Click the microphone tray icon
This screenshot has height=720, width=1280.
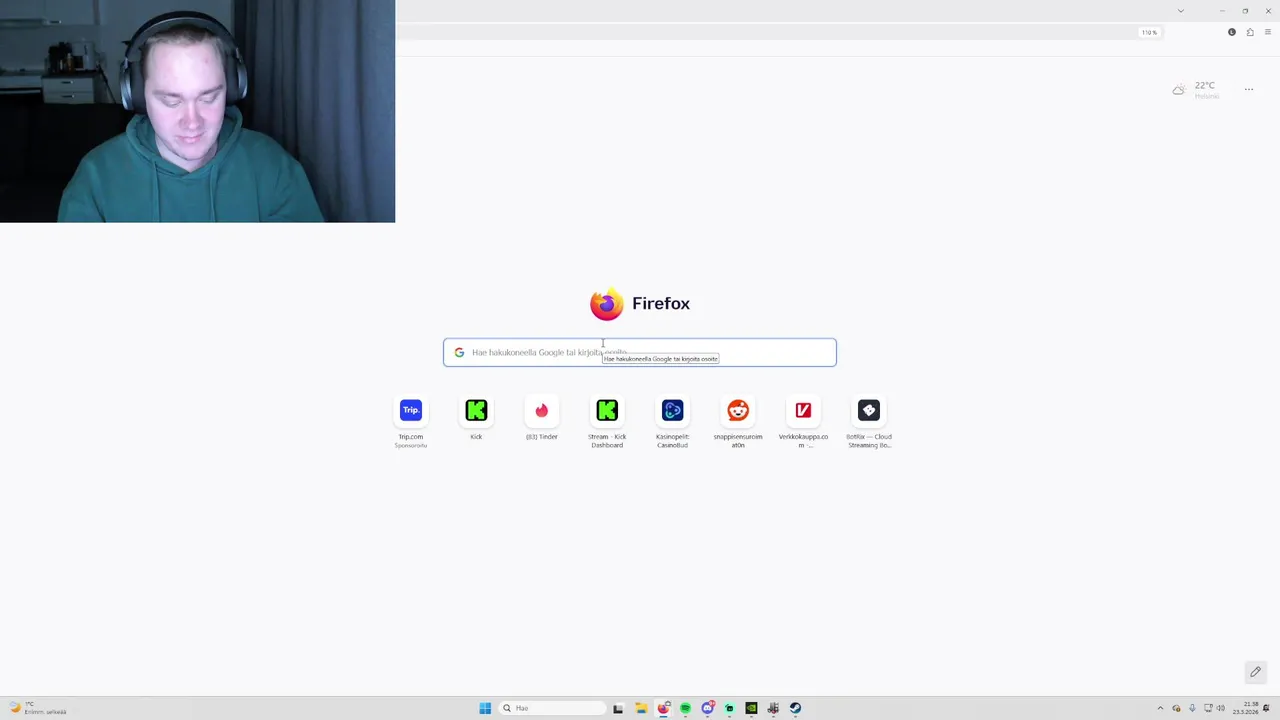click(1192, 708)
